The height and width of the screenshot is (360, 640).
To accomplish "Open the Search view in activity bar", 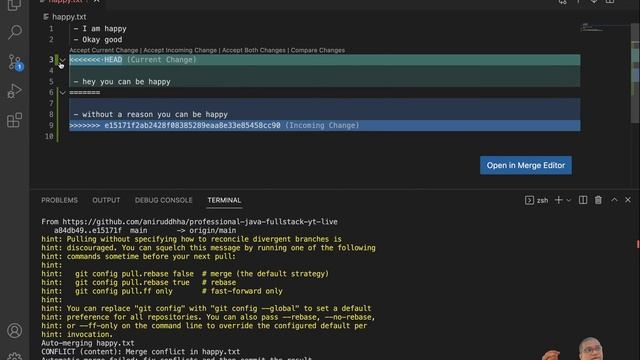I will pyautogui.click(x=15, y=32).
